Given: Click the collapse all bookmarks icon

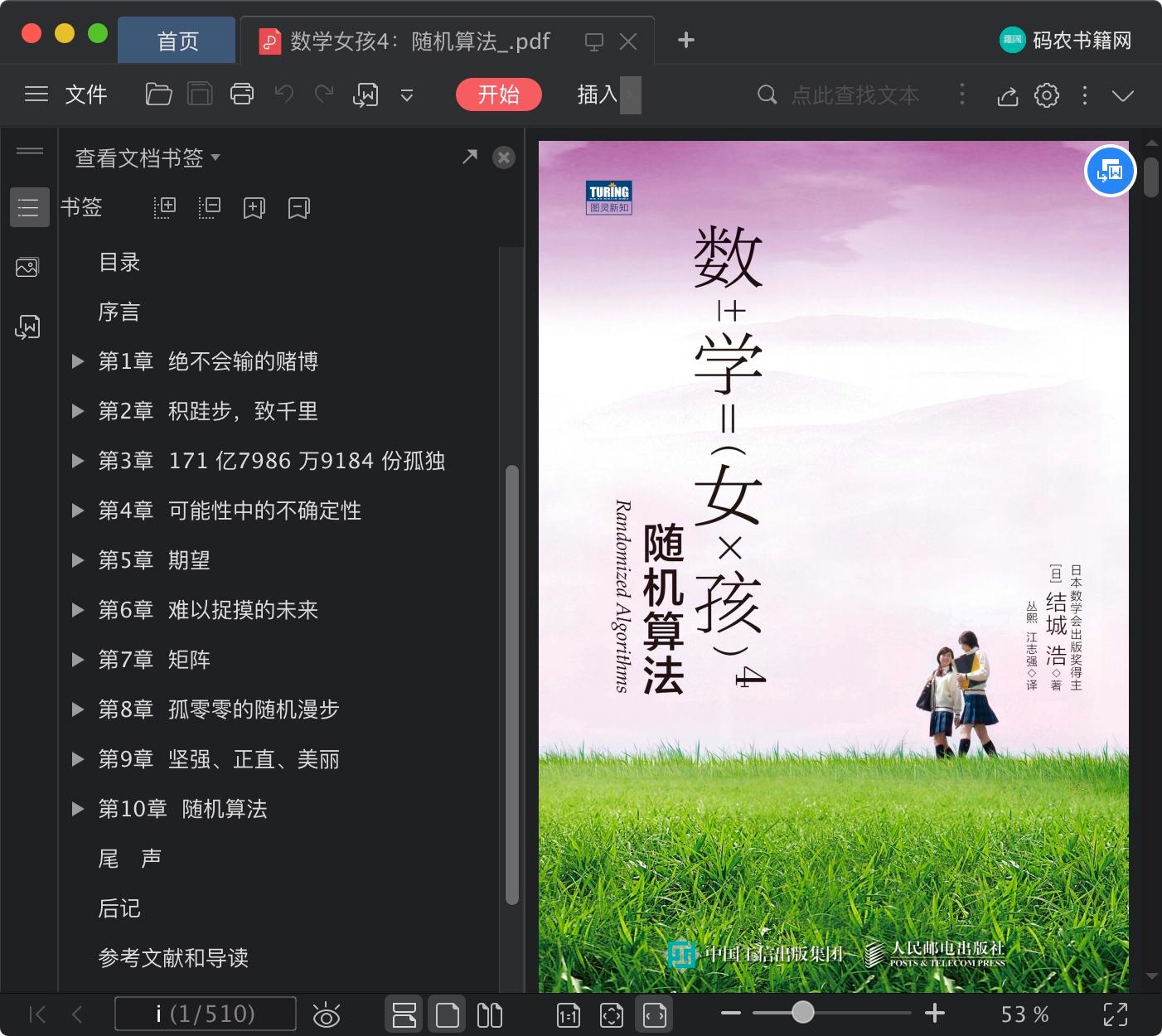Looking at the screenshot, I should coord(210,207).
